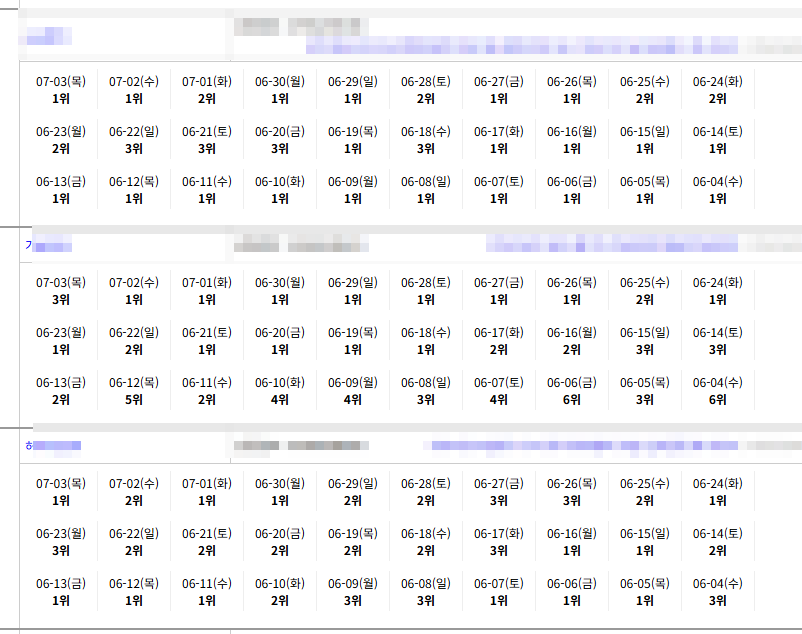Choose the 06-28(토) cell showing 1위
Viewport: 802px width, 634px height.
(x=426, y=291)
